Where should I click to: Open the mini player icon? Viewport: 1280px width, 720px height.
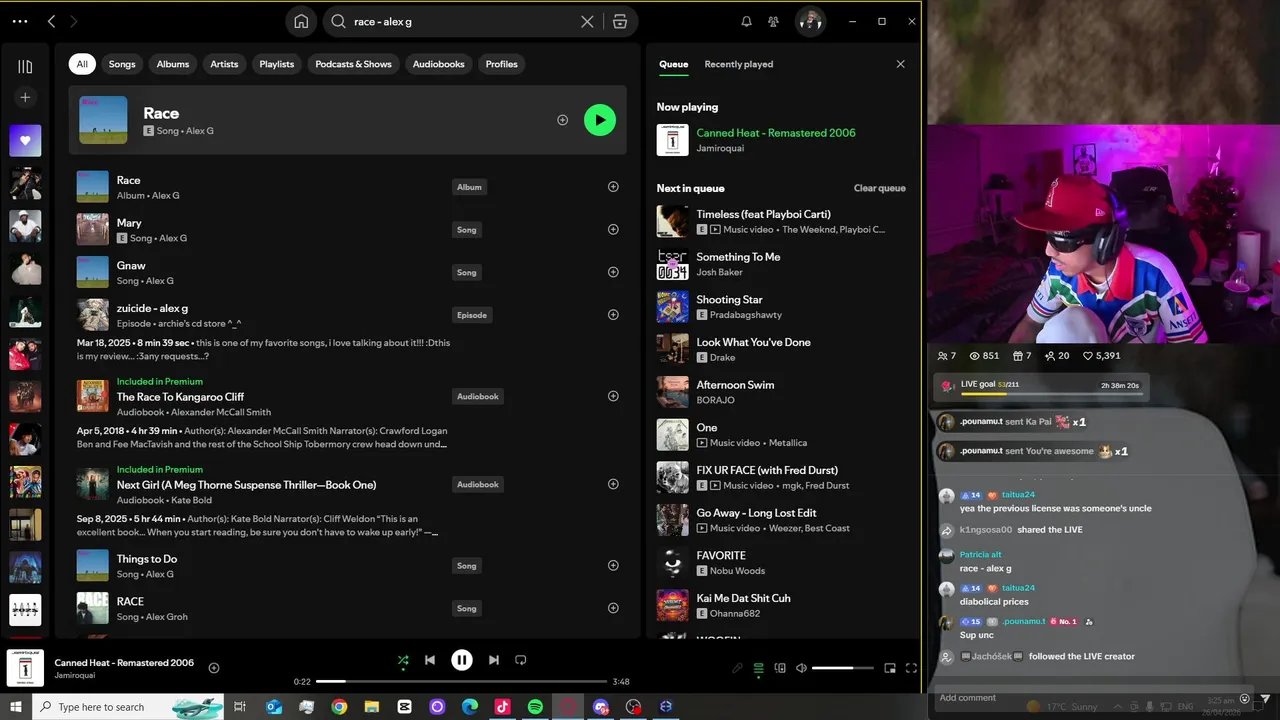[890, 668]
